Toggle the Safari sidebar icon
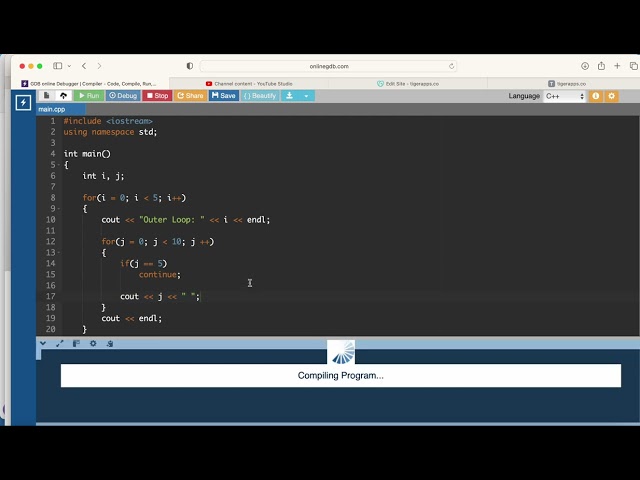 (x=58, y=66)
